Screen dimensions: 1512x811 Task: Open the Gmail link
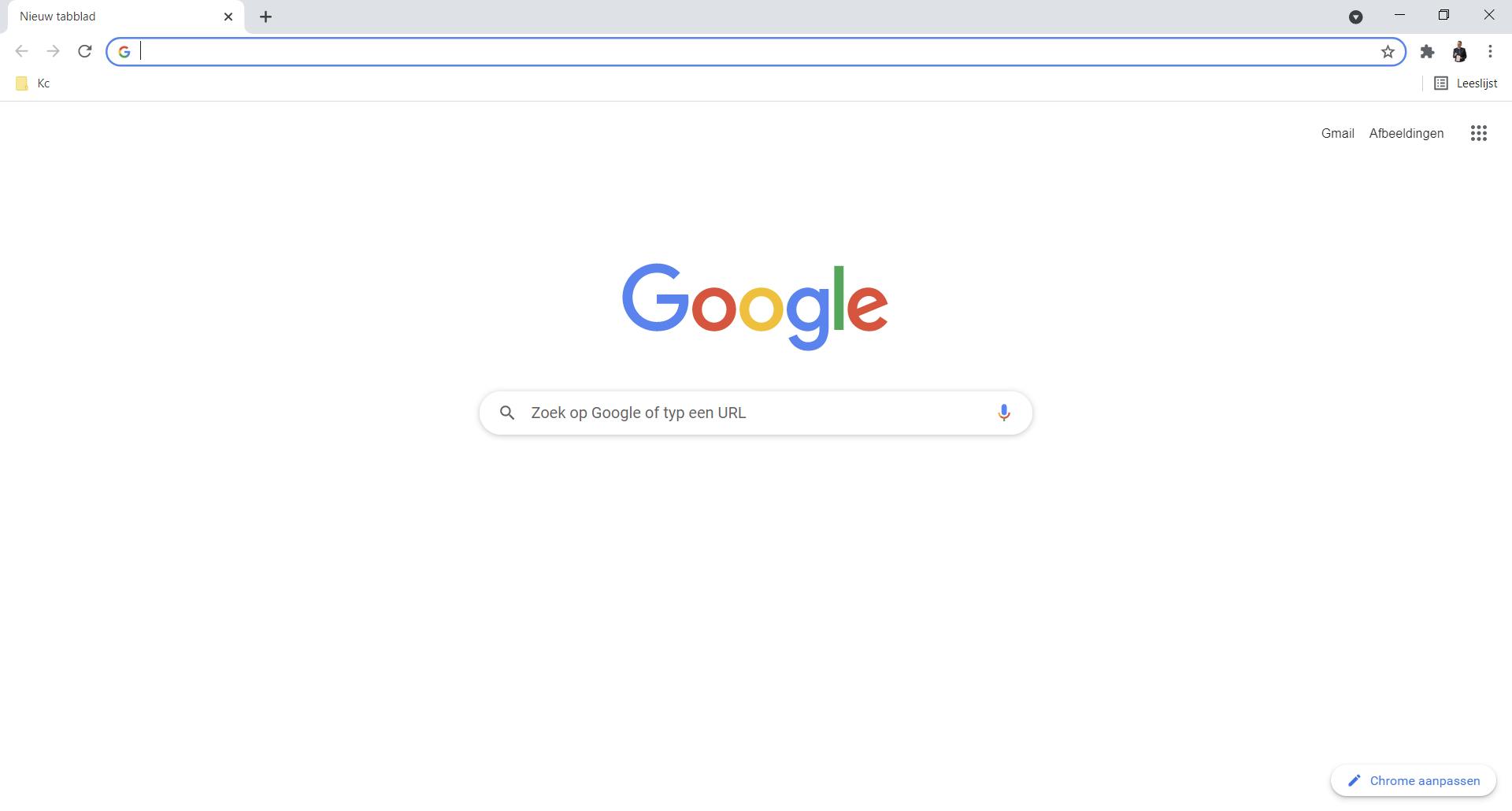pos(1337,133)
